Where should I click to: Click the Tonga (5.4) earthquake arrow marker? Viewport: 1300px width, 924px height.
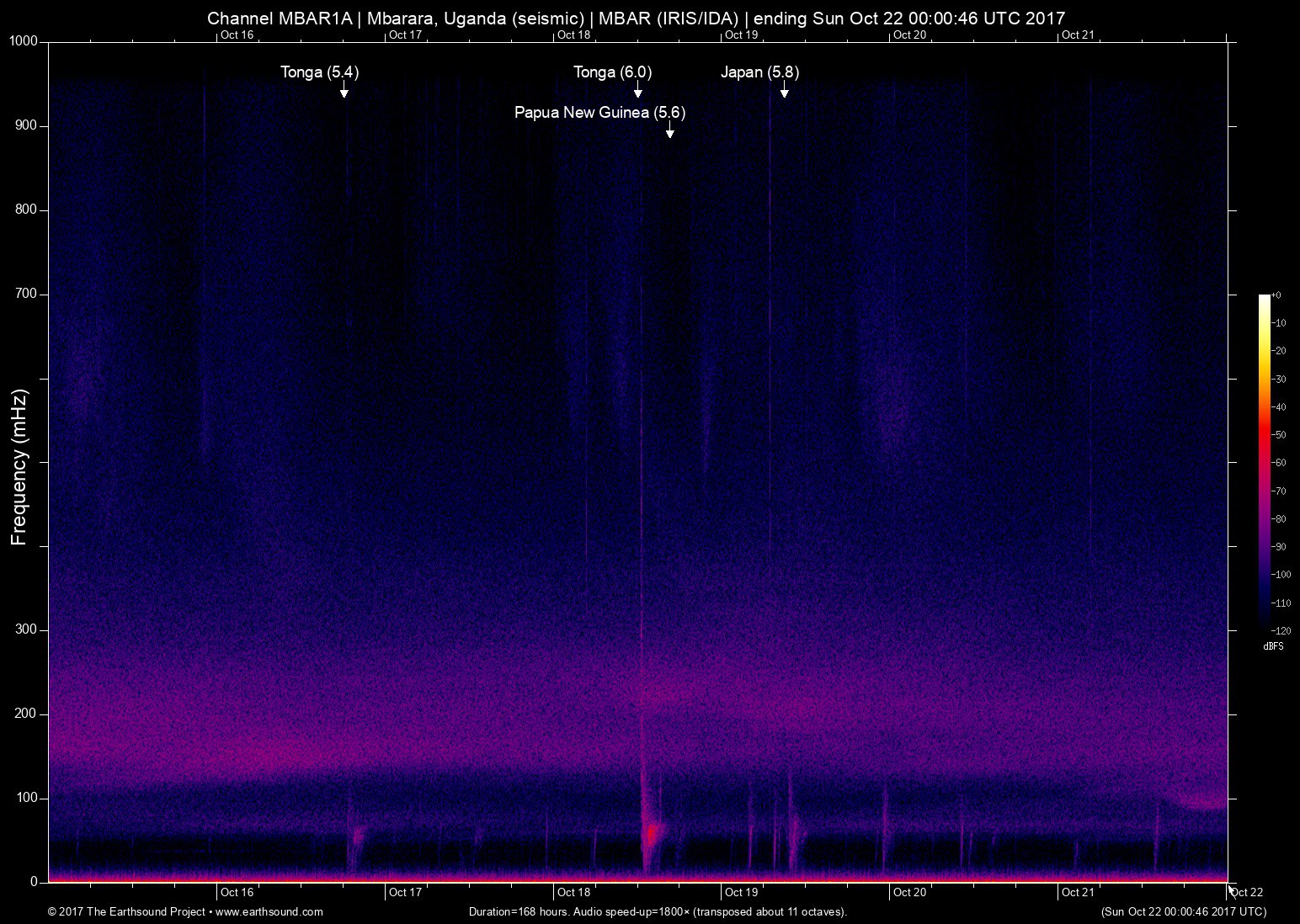click(344, 93)
